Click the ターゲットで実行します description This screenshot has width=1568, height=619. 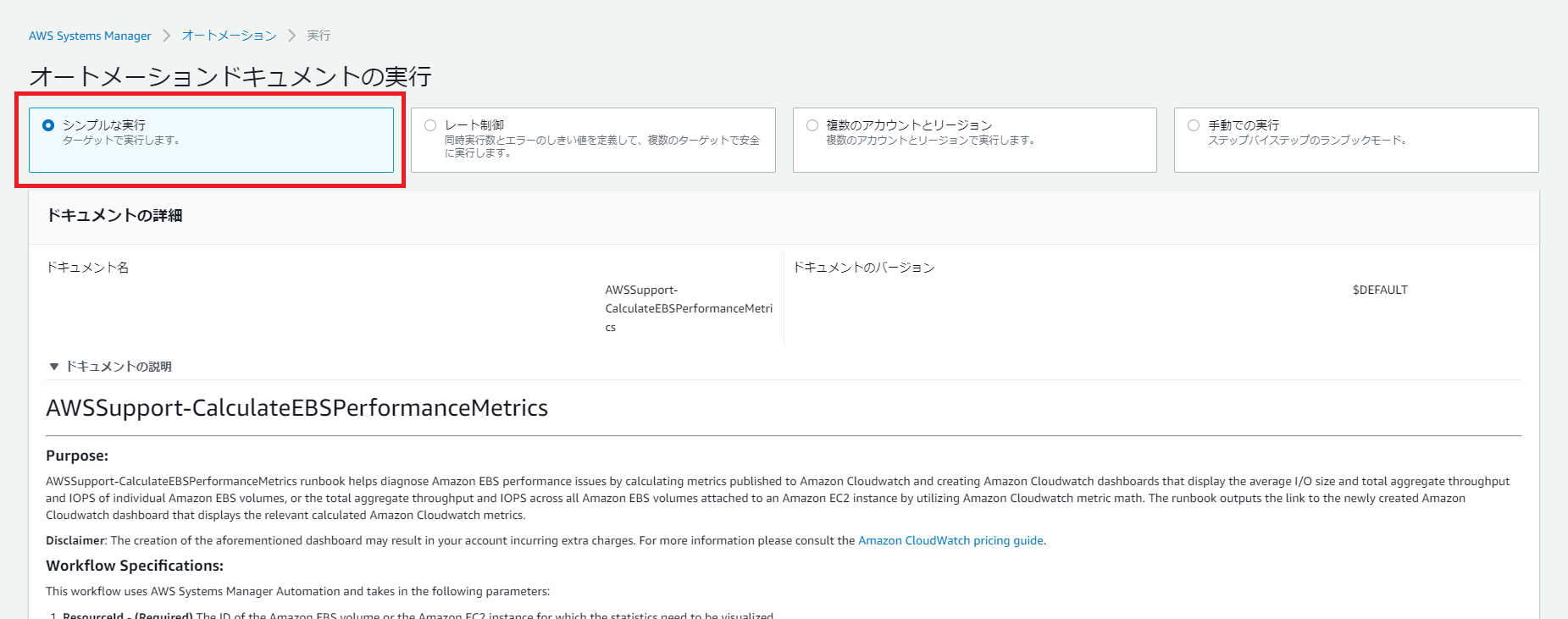pyautogui.click(x=121, y=141)
